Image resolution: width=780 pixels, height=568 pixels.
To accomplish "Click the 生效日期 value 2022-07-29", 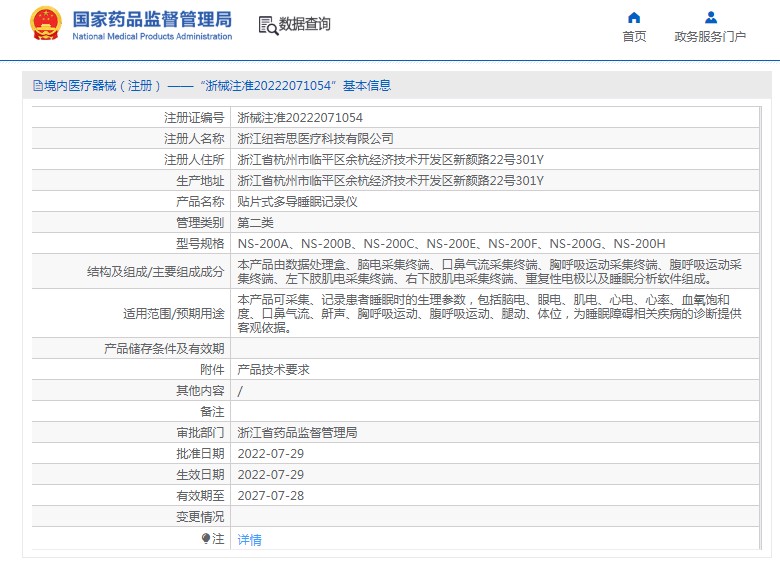I will [x=271, y=474].
